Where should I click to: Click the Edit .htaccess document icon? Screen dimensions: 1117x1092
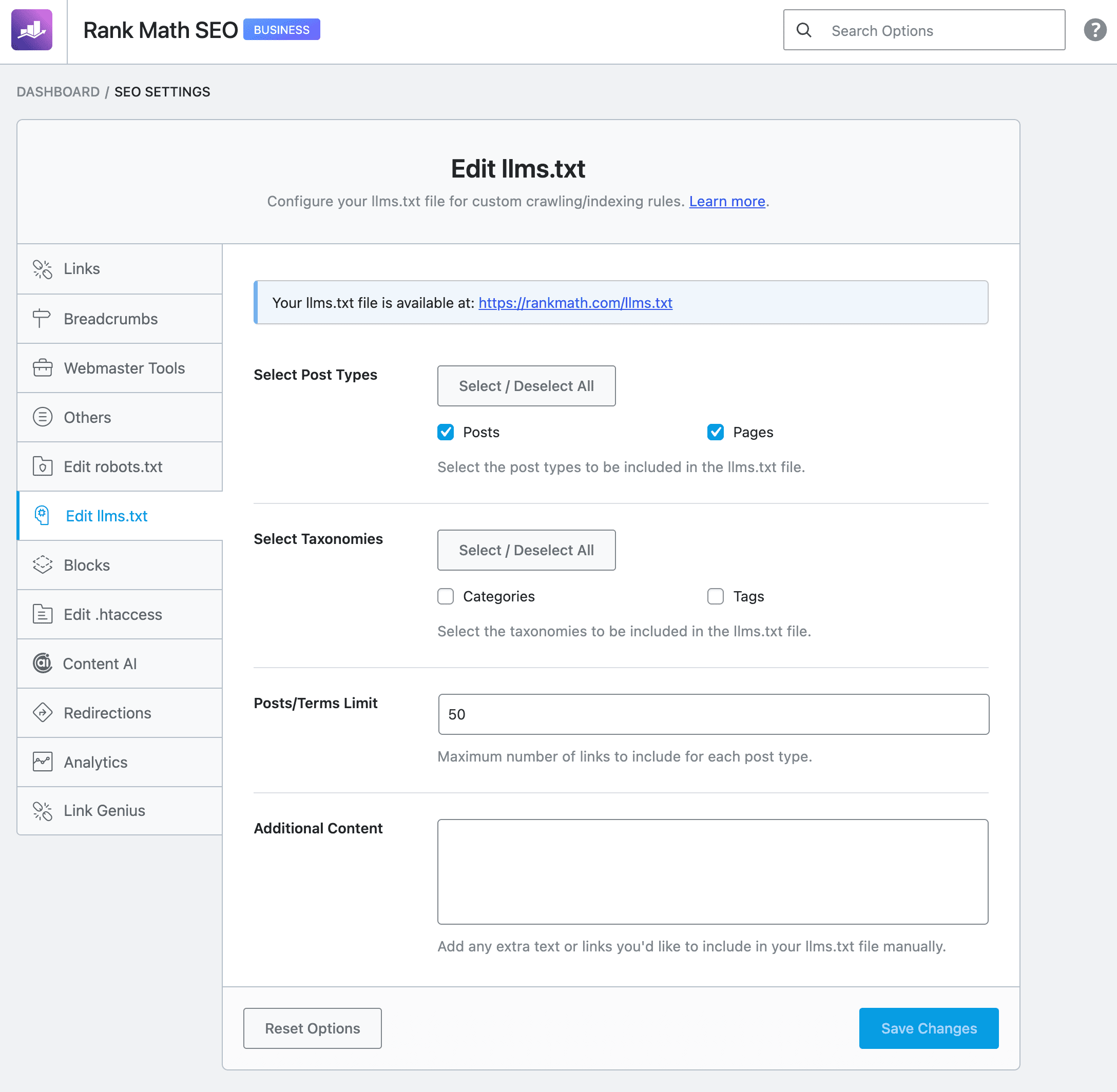(x=43, y=614)
